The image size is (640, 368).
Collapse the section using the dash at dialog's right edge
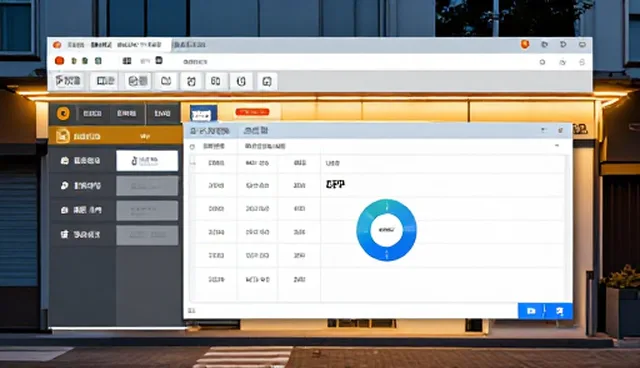557,146
